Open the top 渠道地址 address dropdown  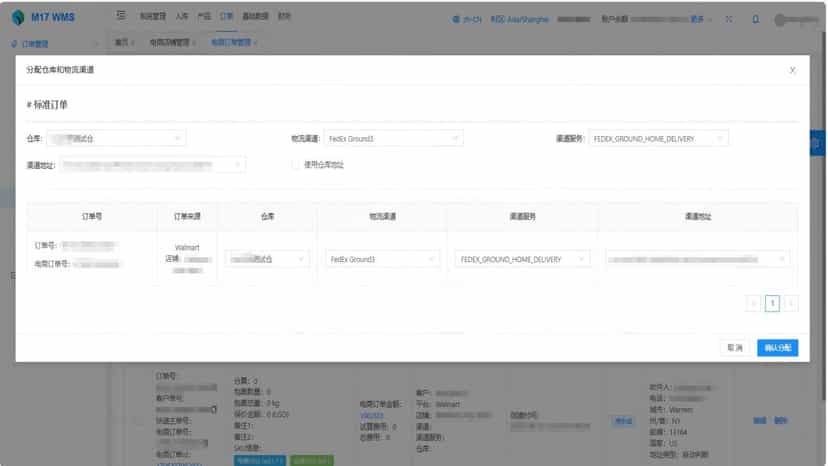point(152,165)
